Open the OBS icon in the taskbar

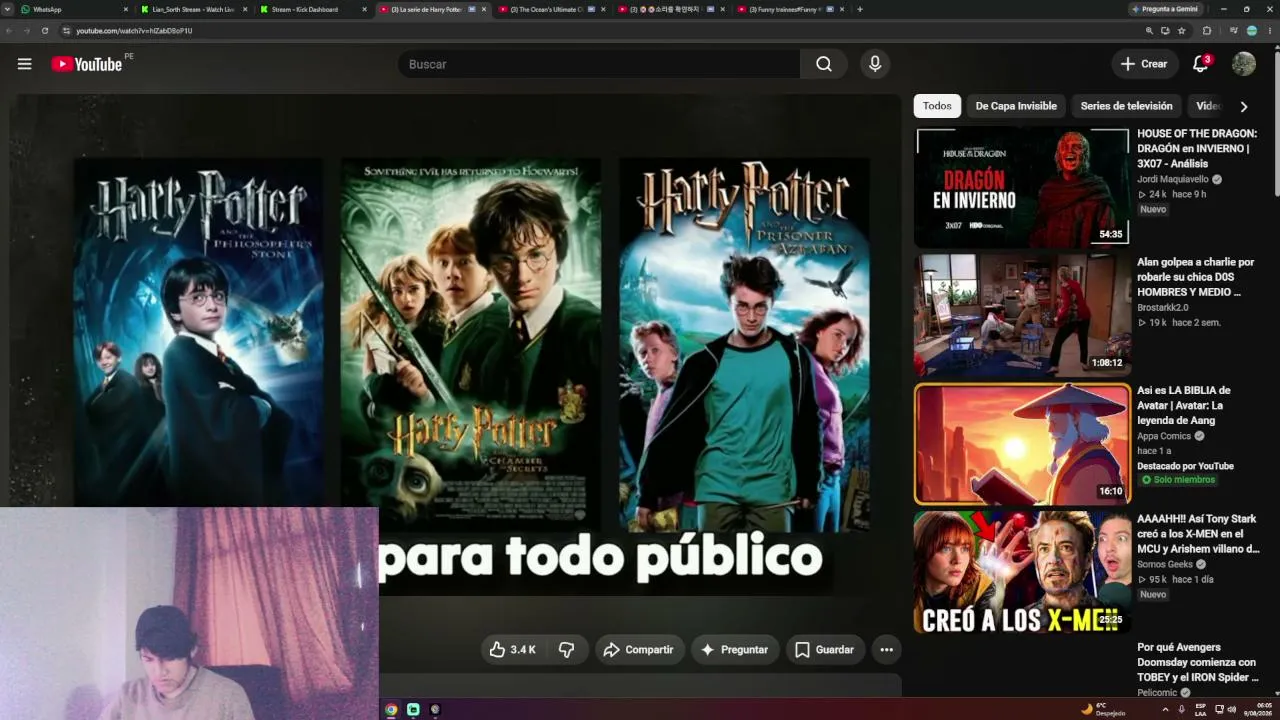pos(435,710)
